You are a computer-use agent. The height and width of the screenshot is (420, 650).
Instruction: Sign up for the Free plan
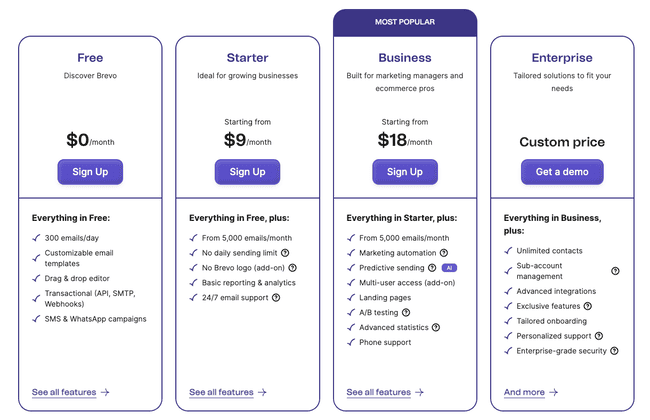click(90, 172)
